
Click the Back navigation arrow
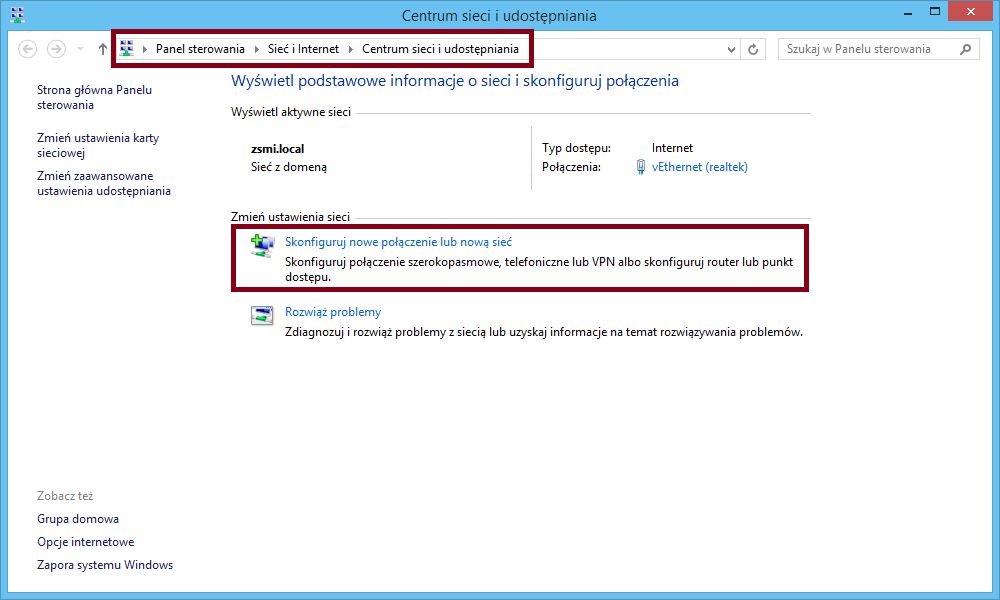click(27, 49)
